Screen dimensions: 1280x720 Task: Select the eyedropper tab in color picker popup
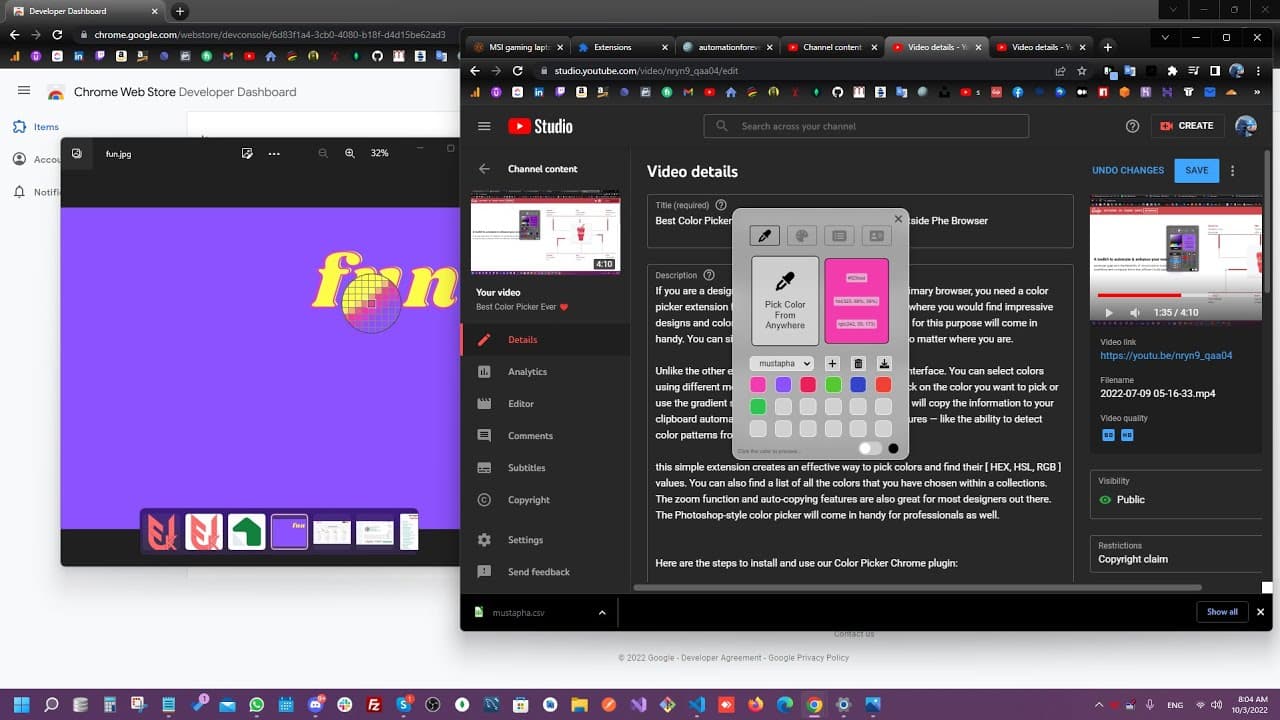(x=764, y=236)
